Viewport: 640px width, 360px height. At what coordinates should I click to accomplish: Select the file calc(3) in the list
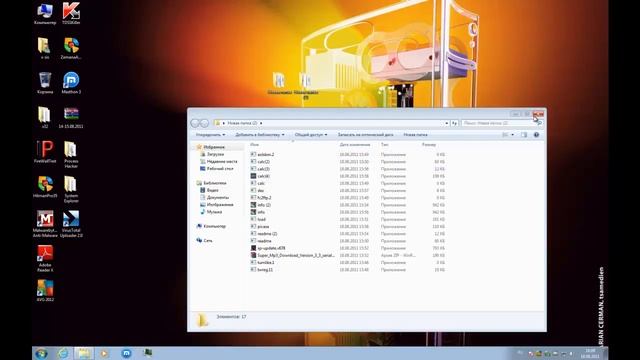[260, 169]
